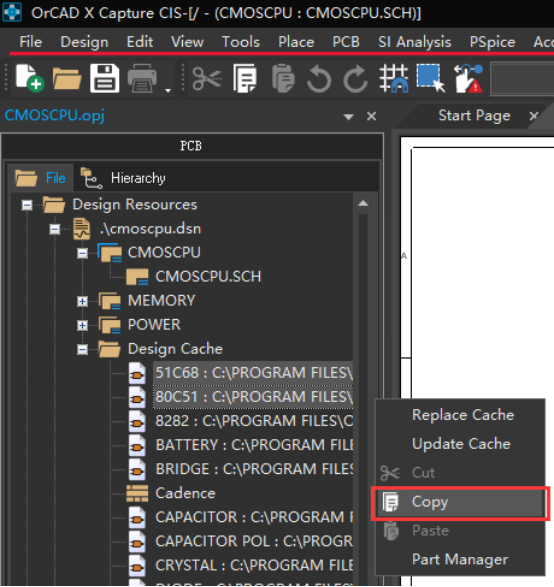Screen dimensions: 554x587
Task: Select the Design Cache label
Action: click(175, 349)
